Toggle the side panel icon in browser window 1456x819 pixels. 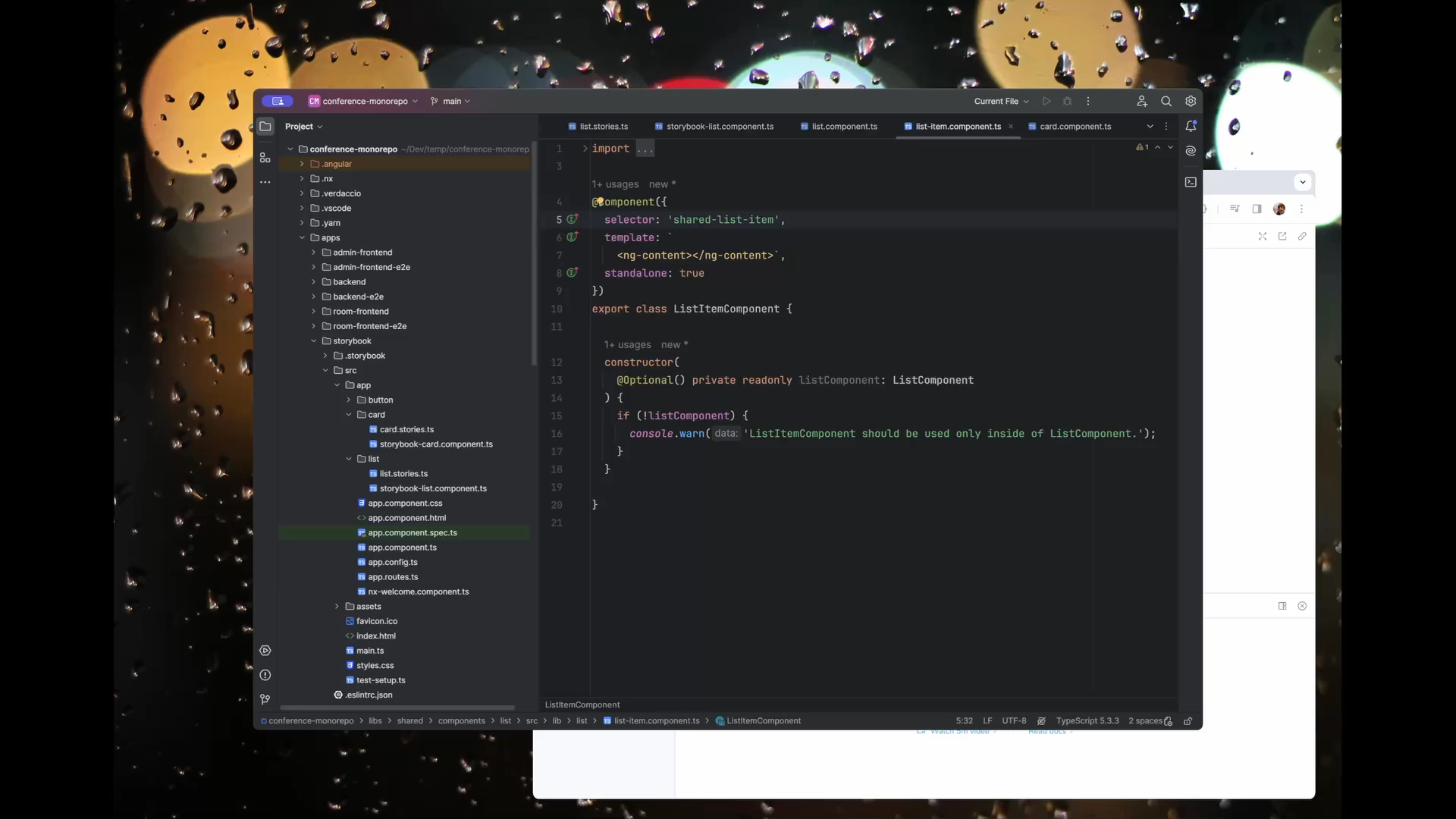click(1257, 209)
